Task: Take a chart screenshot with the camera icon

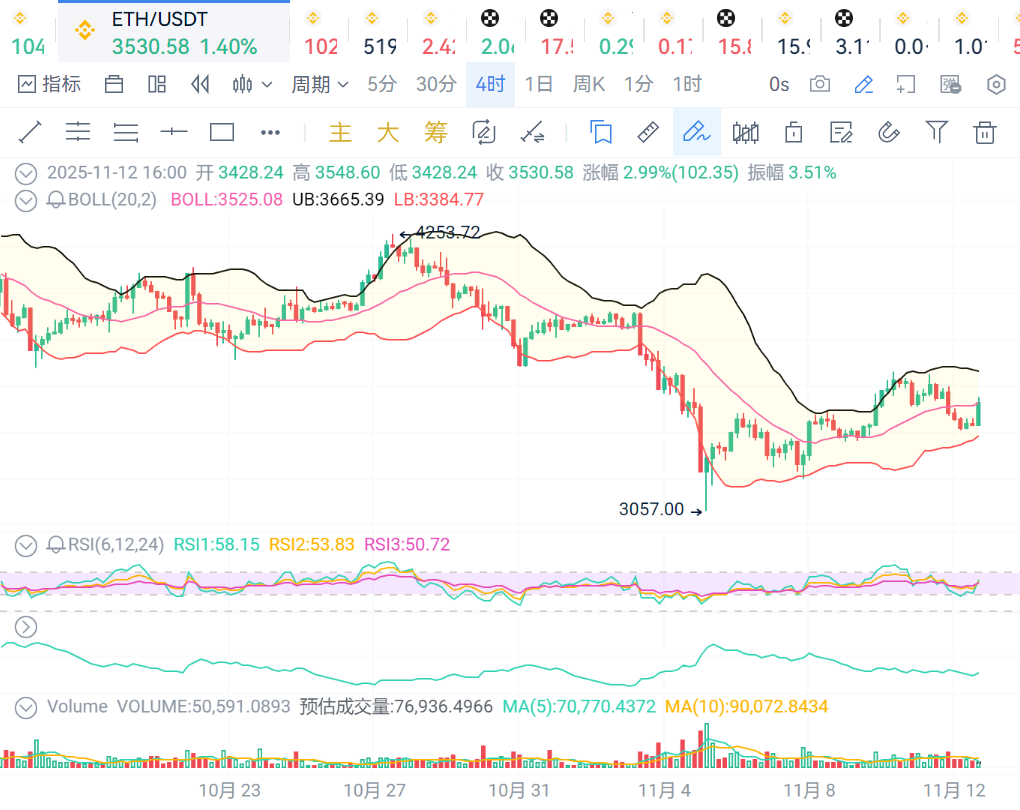Action: click(x=820, y=84)
